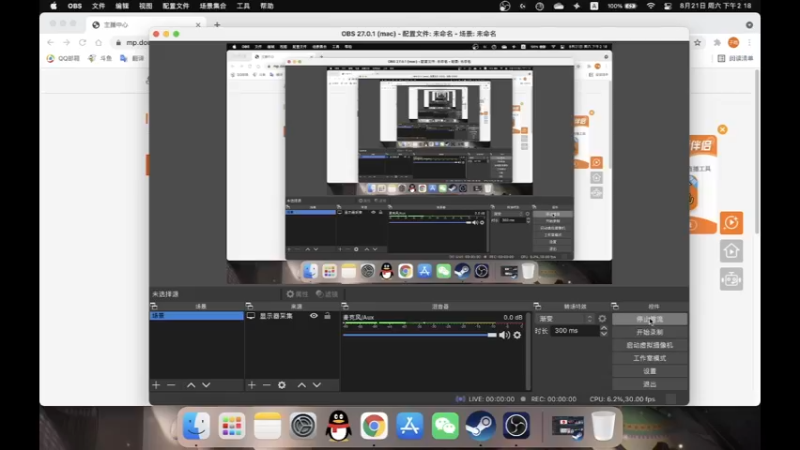
Task: Open 斗鱼 bookmark in Chrome
Action: point(100,58)
